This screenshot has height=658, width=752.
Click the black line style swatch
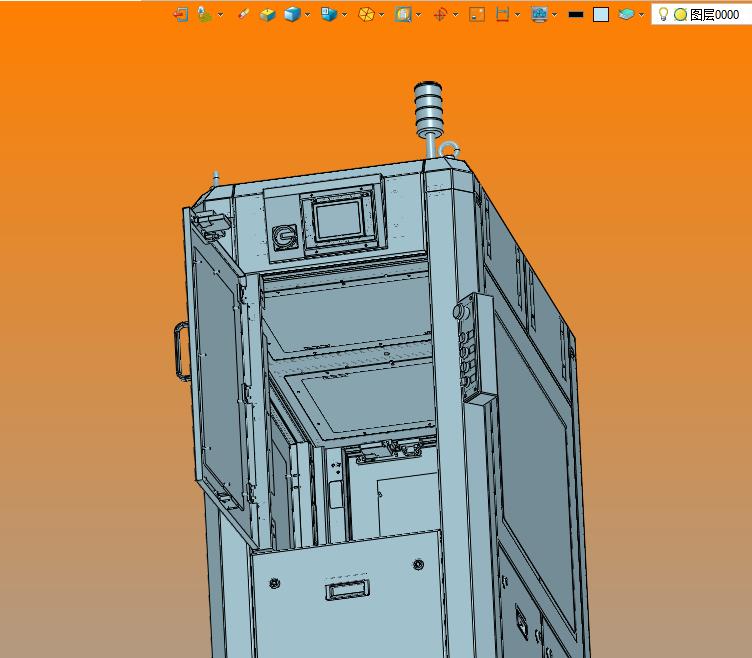coord(576,15)
